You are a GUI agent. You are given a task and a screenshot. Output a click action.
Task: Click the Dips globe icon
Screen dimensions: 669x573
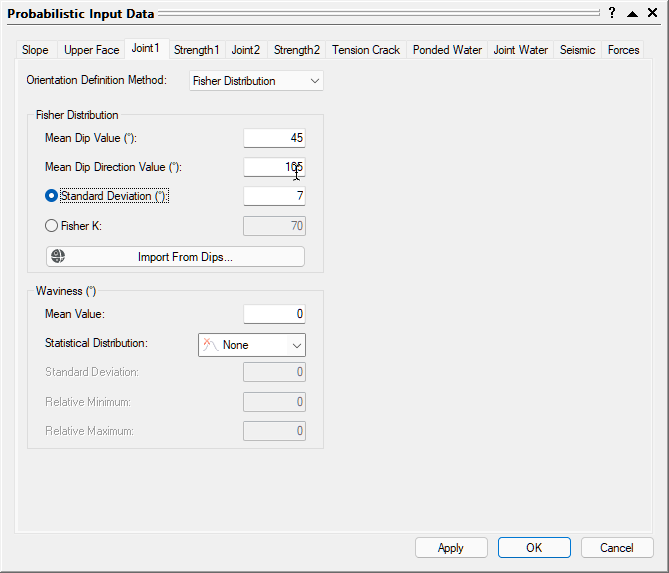[x=58, y=256]
